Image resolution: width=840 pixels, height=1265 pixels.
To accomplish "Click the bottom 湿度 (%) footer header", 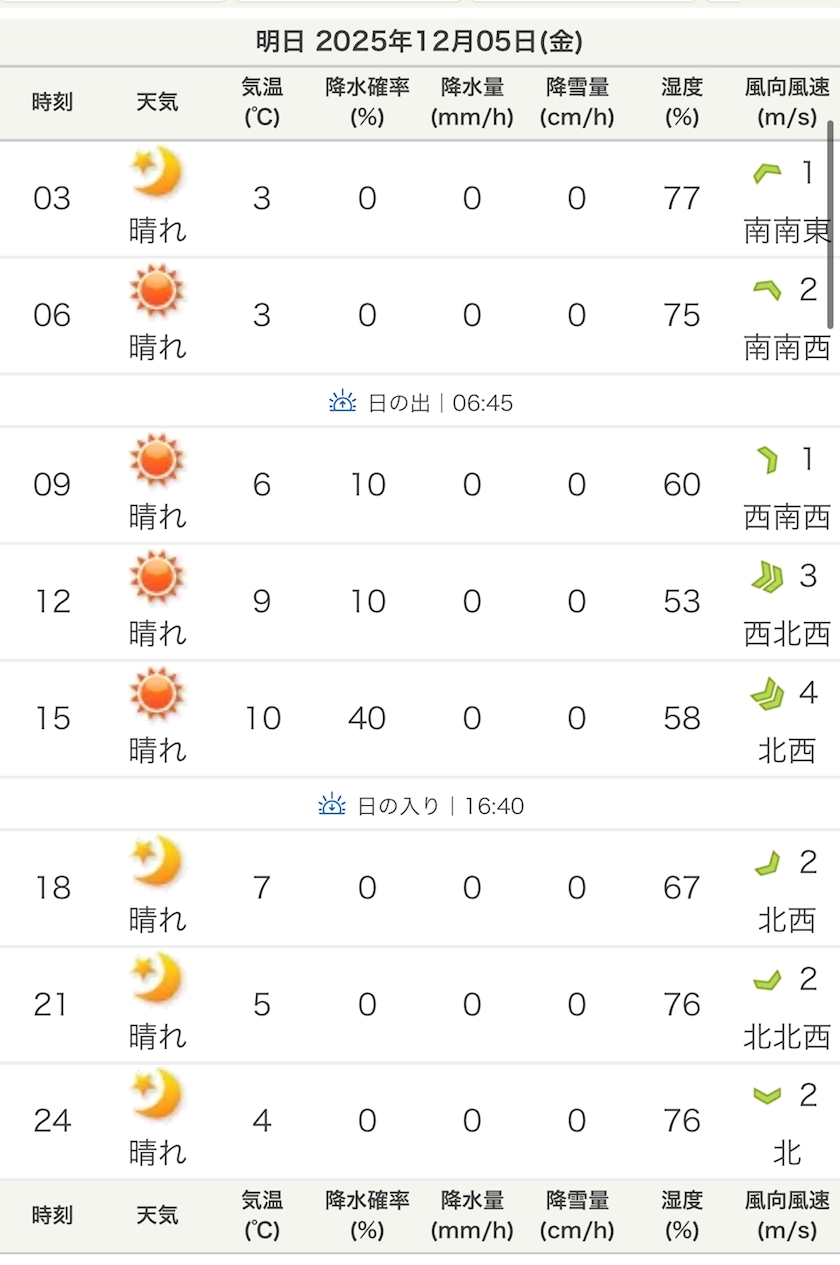I will pos(682,1215).
